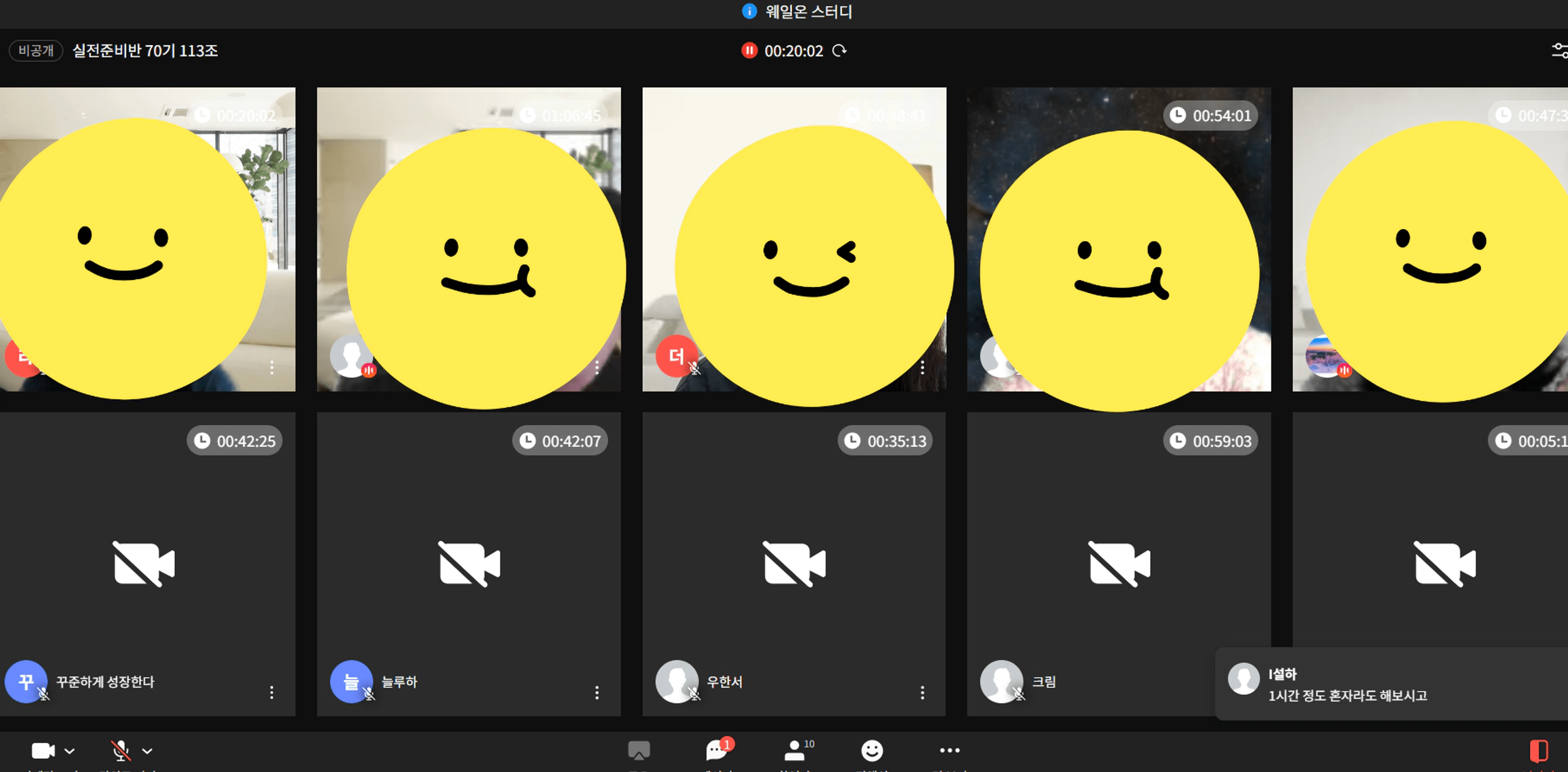This screenshot has width=1568, height=772.
Task: Open chat with unread message badge
Action: (x=718, y=750)
